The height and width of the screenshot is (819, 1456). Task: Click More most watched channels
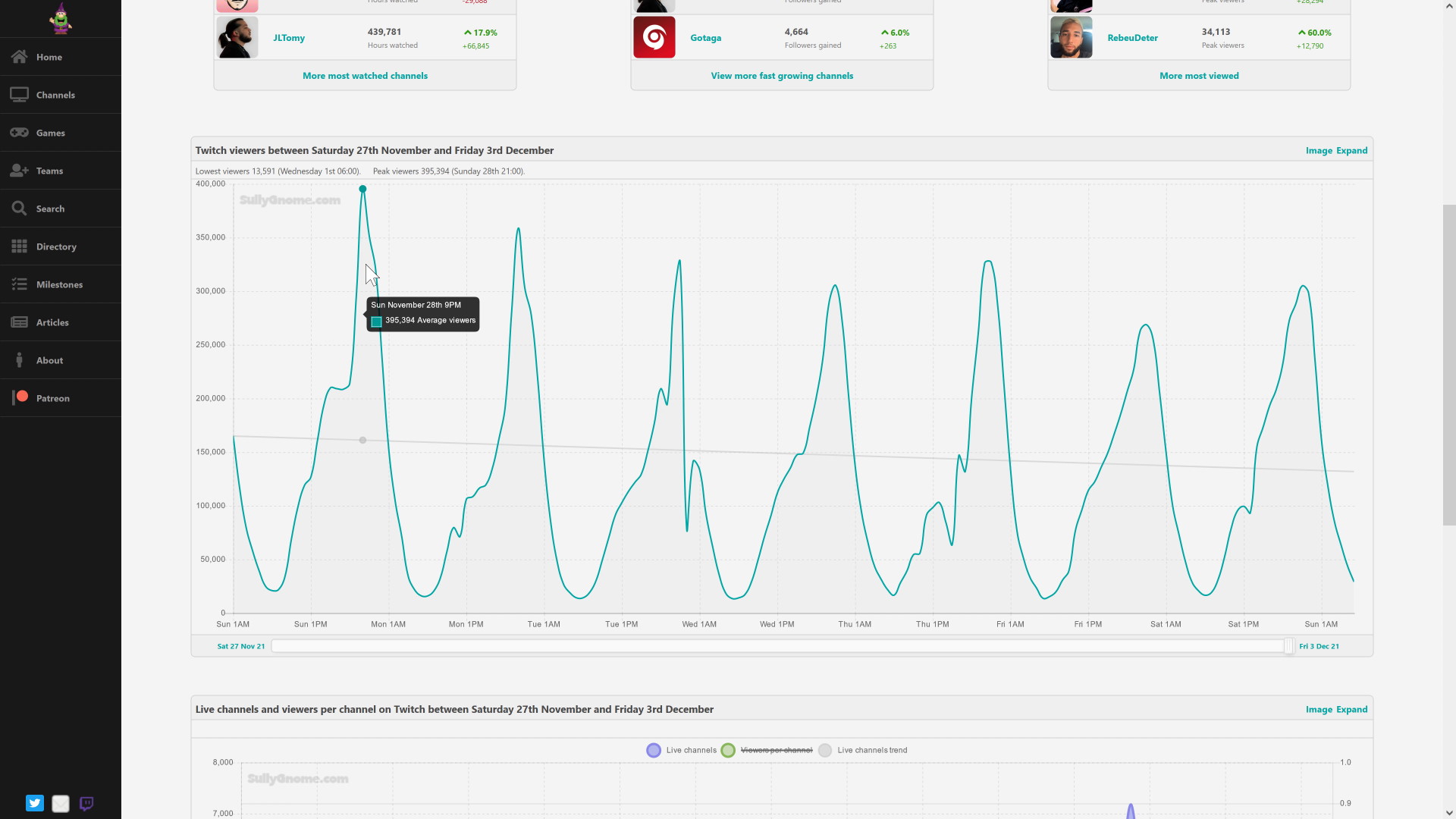[x=365, y=76]
